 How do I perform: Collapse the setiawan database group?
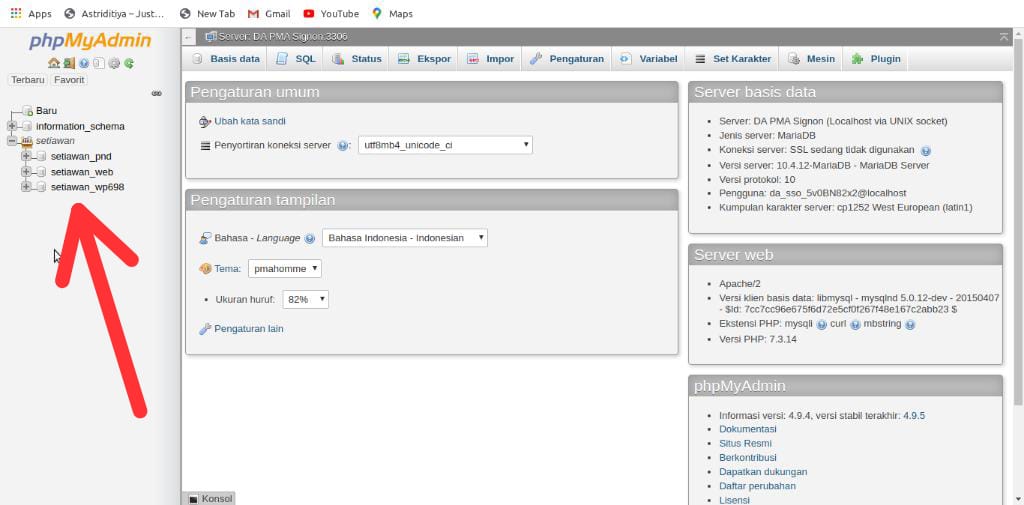click(12, 140)
